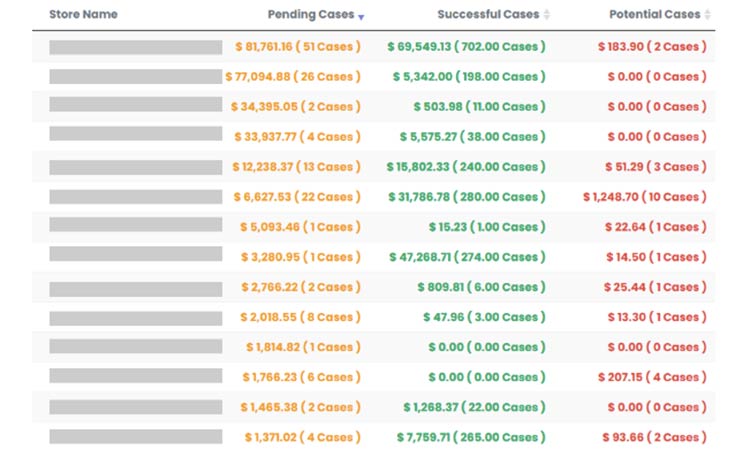
Task: Sort by Potential Cases arrow icon
Action: [x=707, y=15]
